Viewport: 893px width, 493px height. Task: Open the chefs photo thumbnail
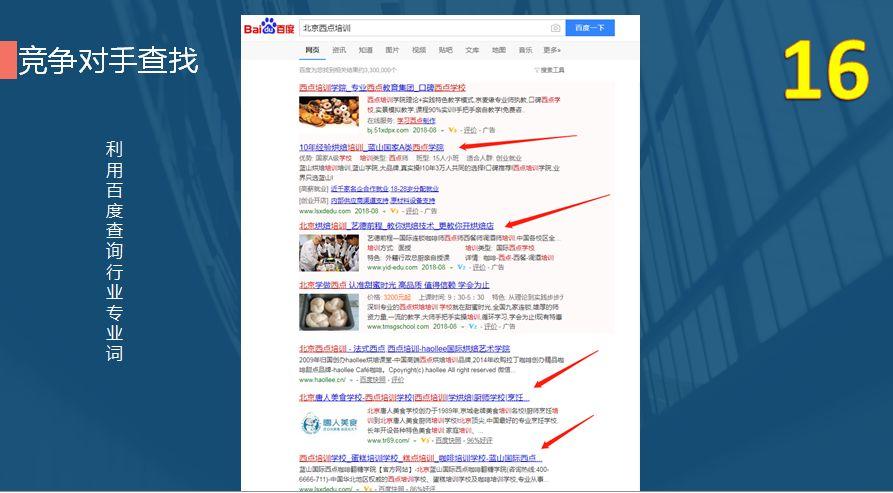click(329, 253)
